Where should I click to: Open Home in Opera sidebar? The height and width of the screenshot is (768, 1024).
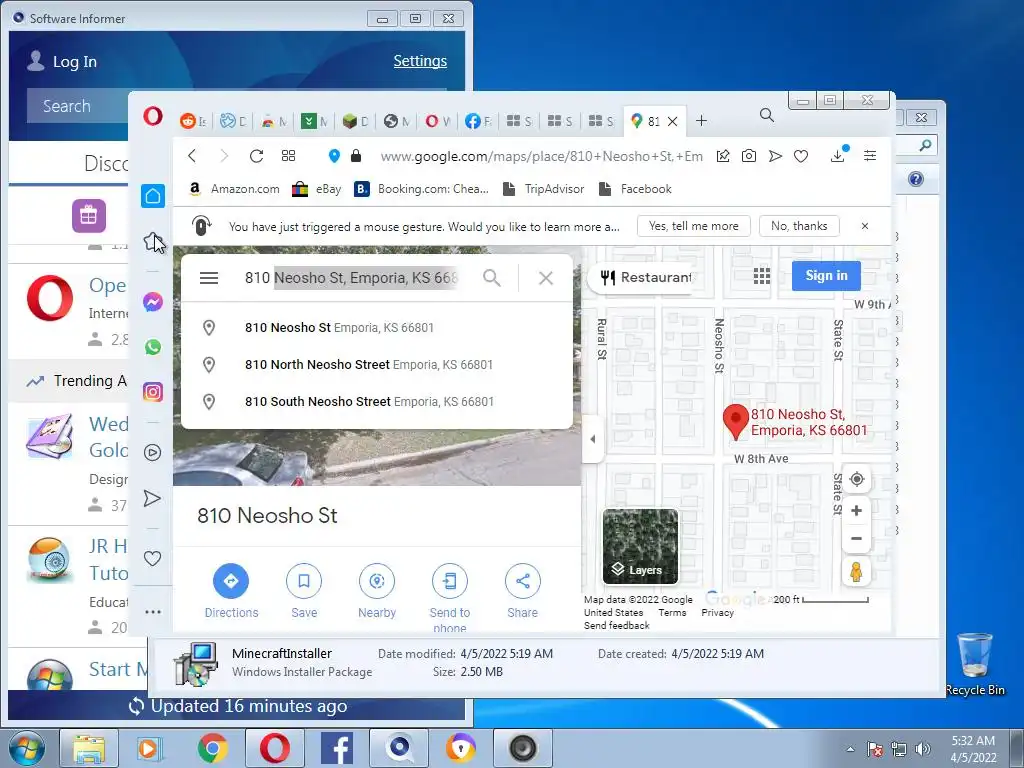pos(153,196)
